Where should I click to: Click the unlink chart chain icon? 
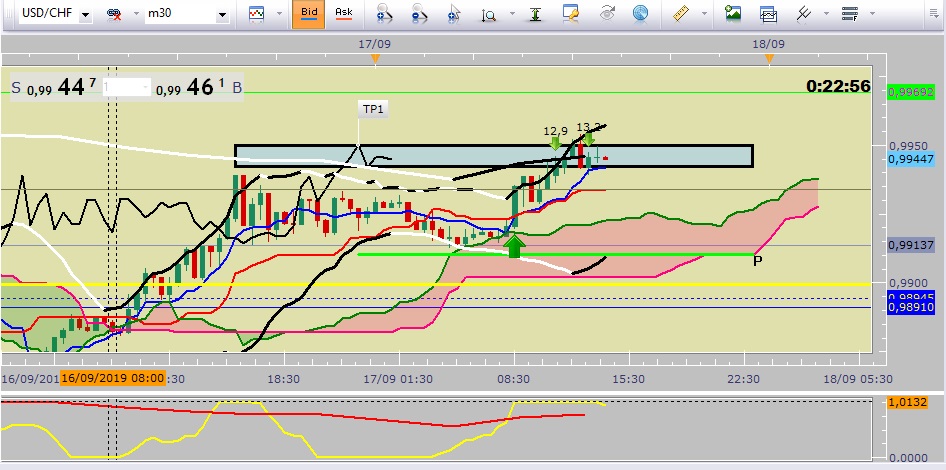pos(114,14)
